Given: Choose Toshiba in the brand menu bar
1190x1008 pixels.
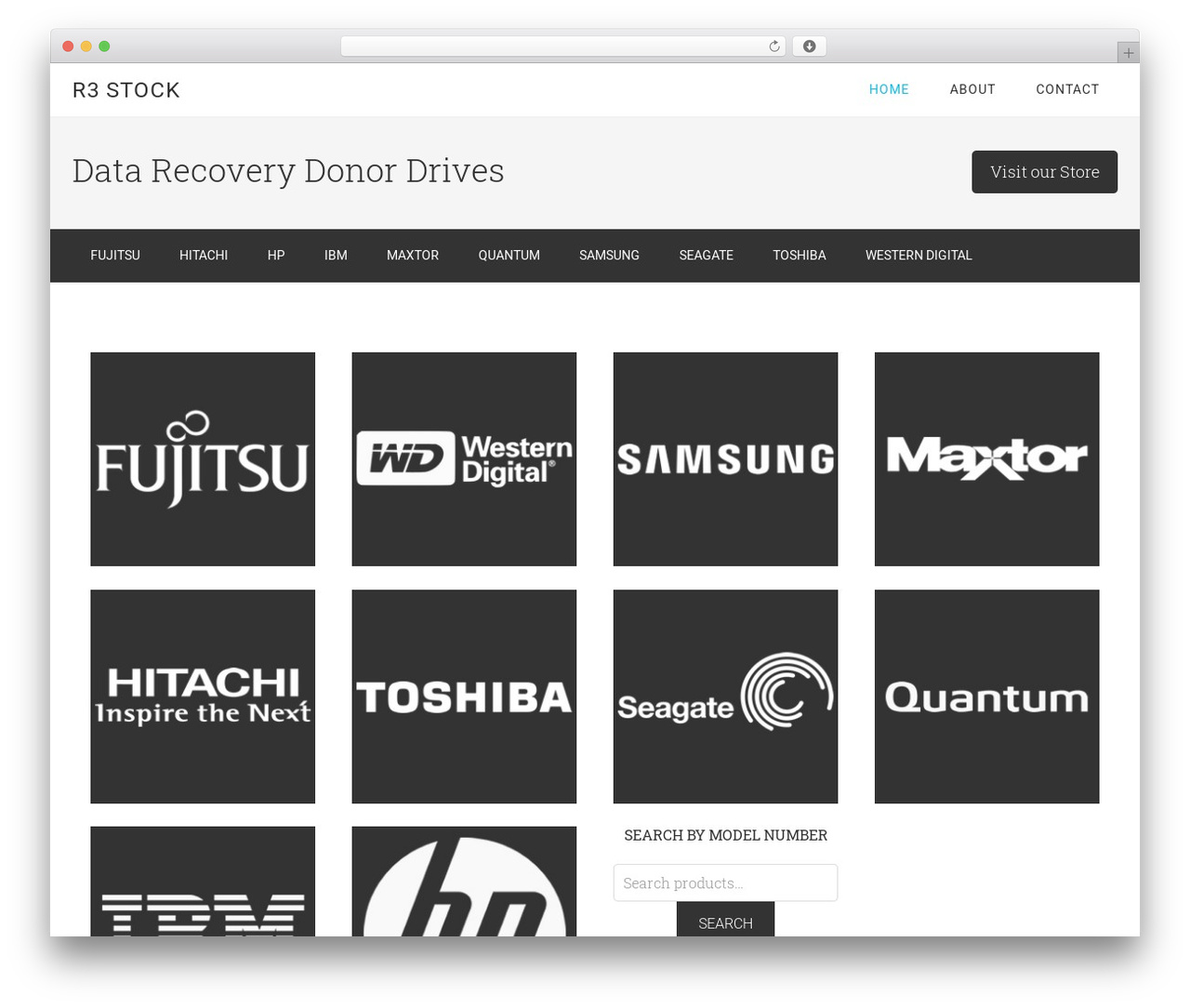Looking at the screenshot, I should coord(800,255).
